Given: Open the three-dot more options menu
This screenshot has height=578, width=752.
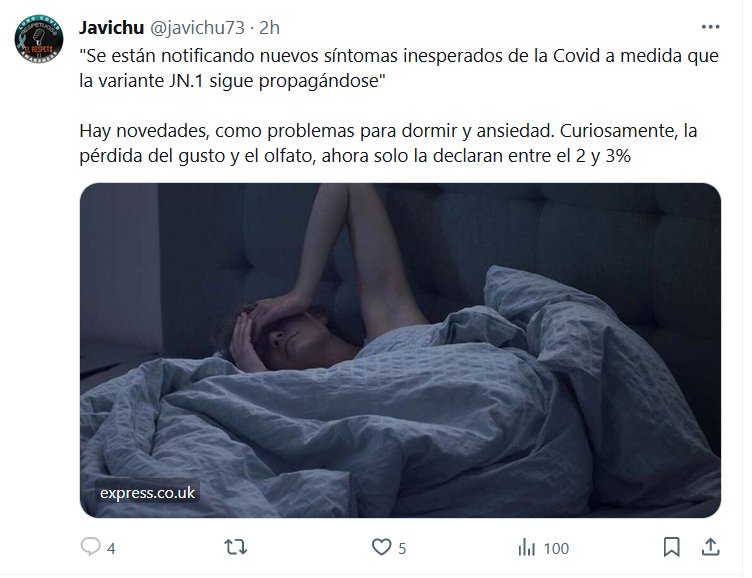Looking at the screenshot, I should [710, 27].
